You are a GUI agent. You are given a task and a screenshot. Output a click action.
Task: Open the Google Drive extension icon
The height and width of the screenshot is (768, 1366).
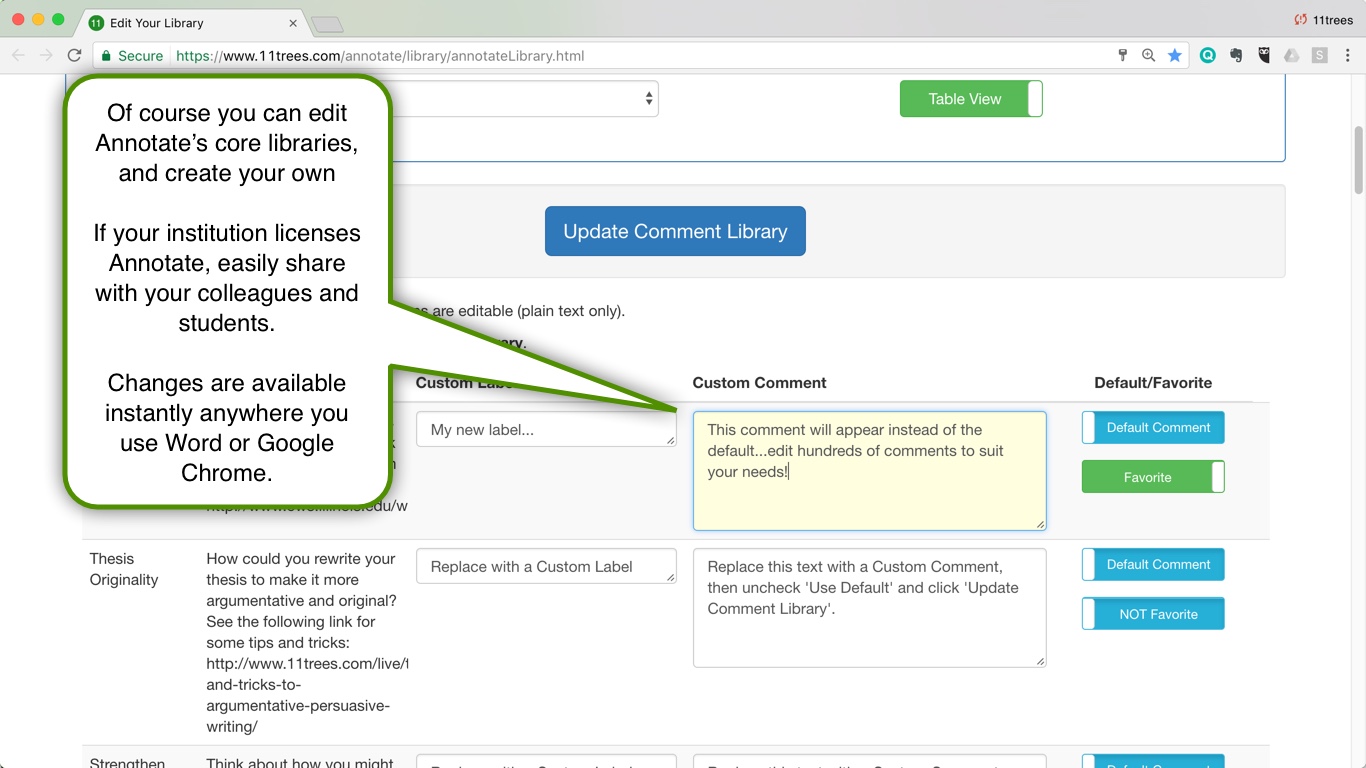tap(1292, 56)
